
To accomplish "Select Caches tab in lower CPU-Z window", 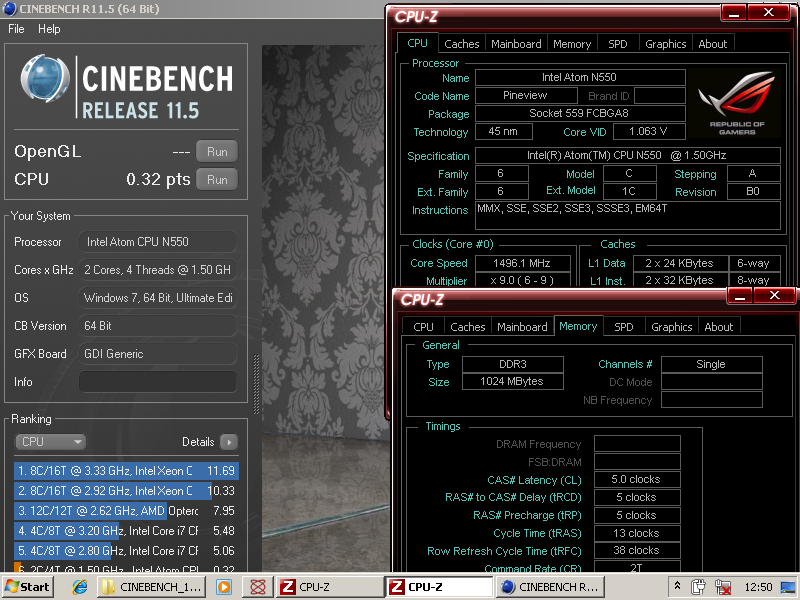I will pos(468,327).
